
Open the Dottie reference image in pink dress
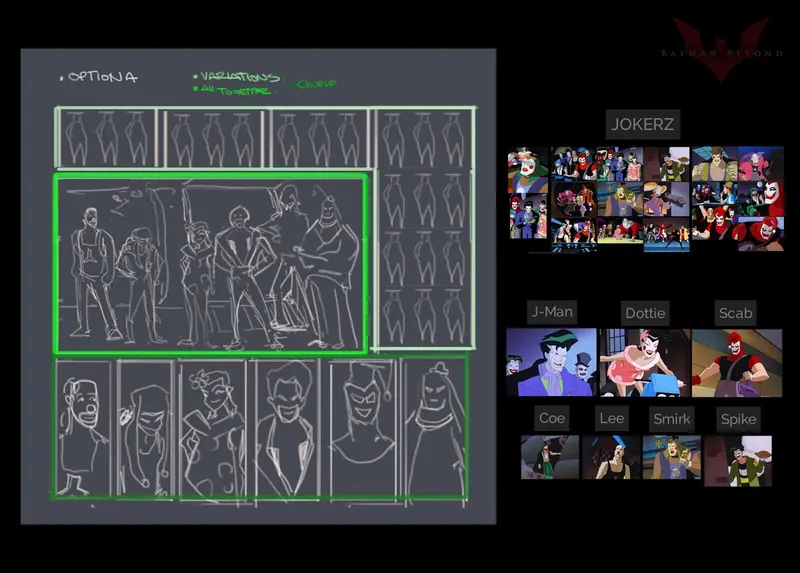click(x=645, y=363)
